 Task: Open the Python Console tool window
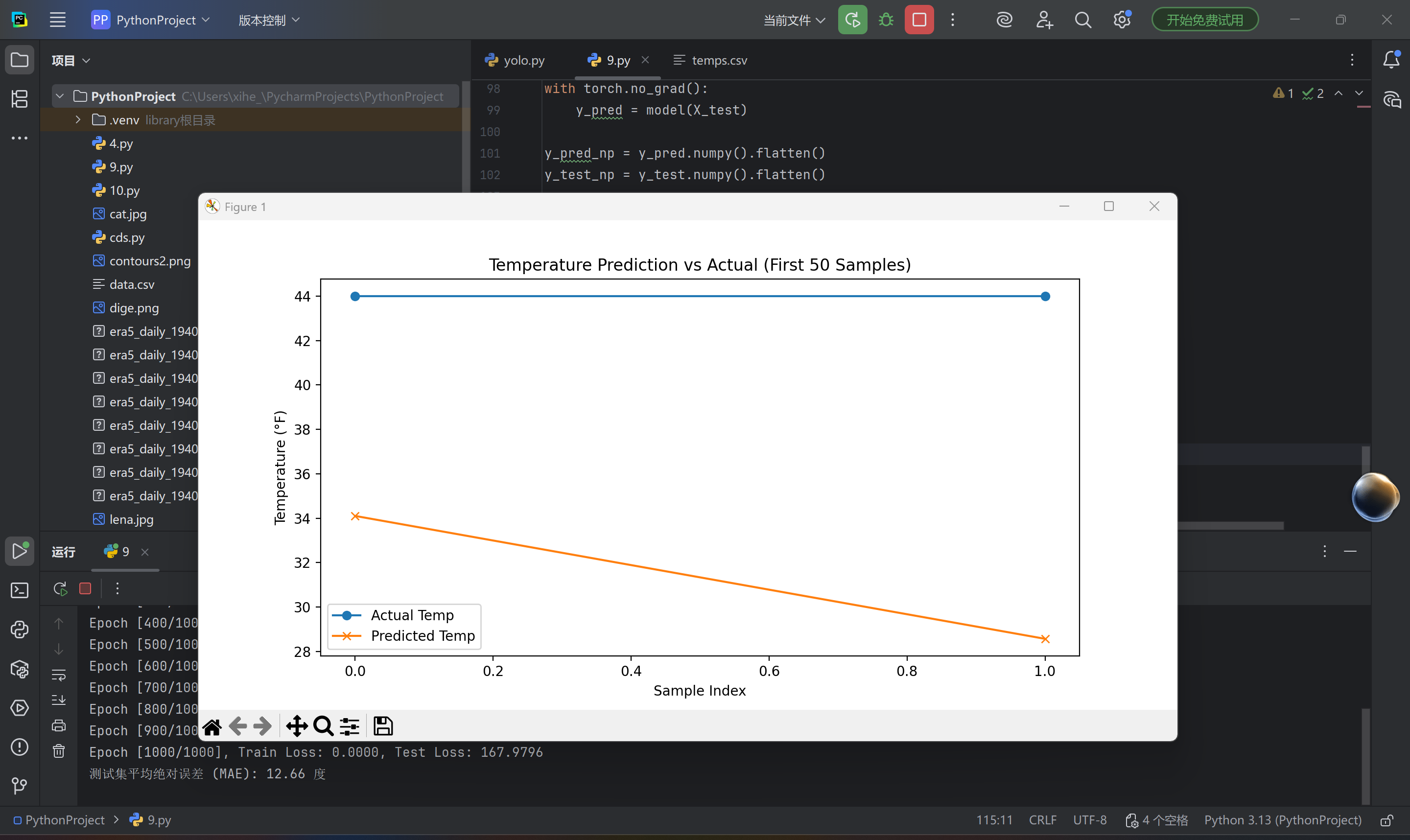point(20,630)
